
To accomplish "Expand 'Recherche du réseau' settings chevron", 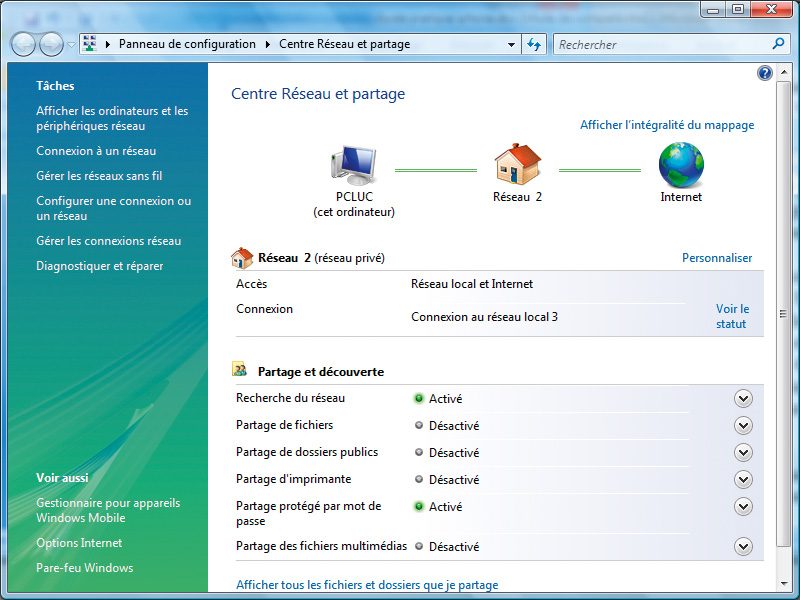I will tap(743, 399).
